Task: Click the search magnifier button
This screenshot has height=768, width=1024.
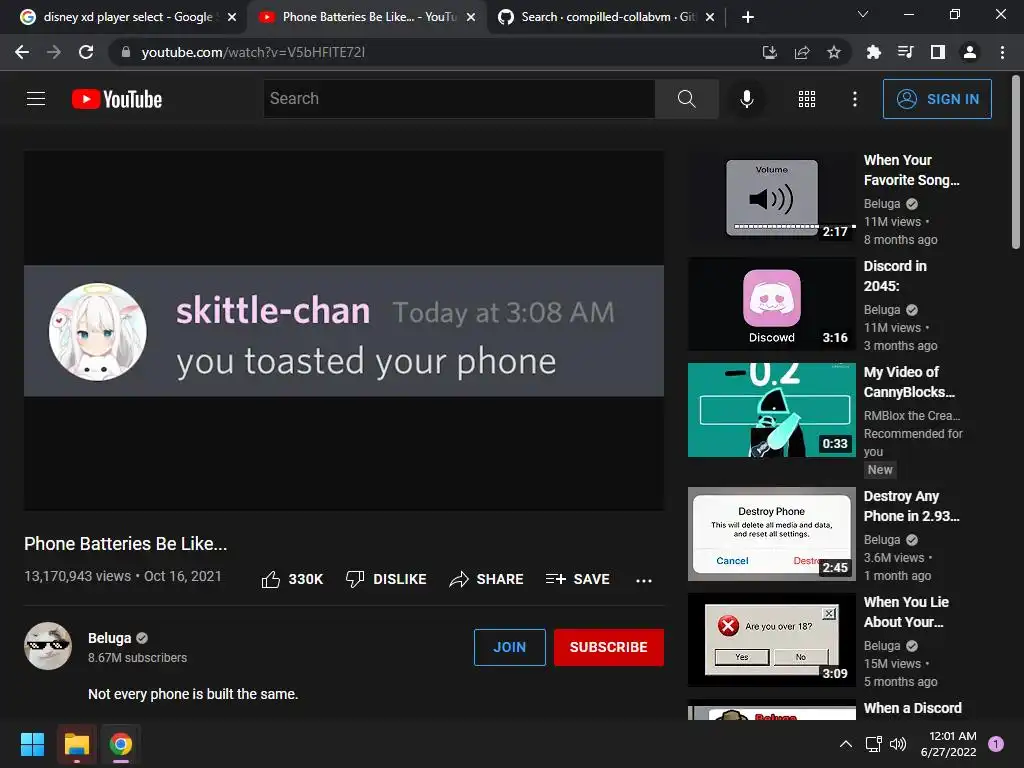Action: pos(686,99)
